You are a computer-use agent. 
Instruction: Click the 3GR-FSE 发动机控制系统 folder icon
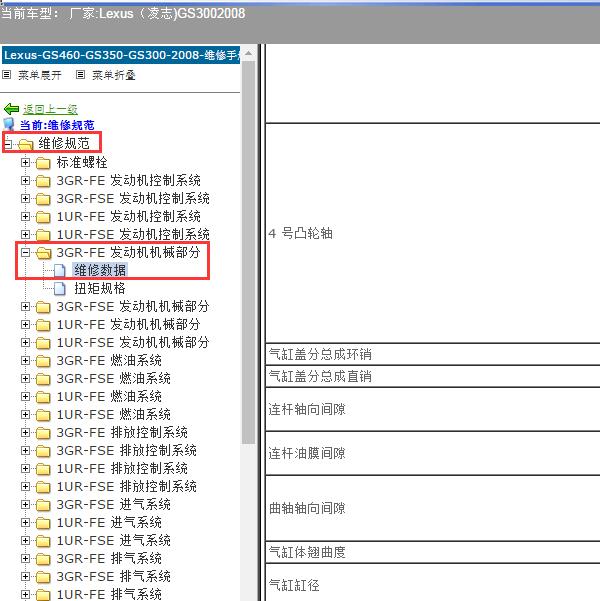click(43, 199)
